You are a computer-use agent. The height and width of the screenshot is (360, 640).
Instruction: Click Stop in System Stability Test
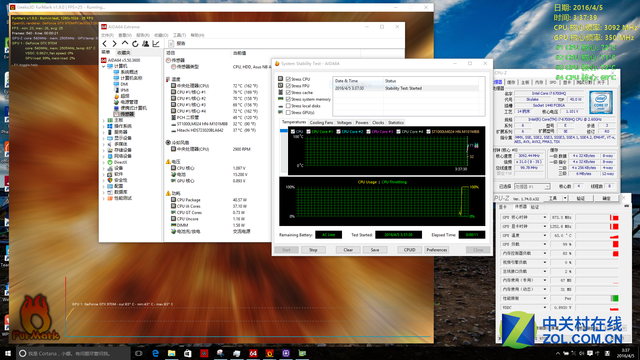tap(313, 250)
